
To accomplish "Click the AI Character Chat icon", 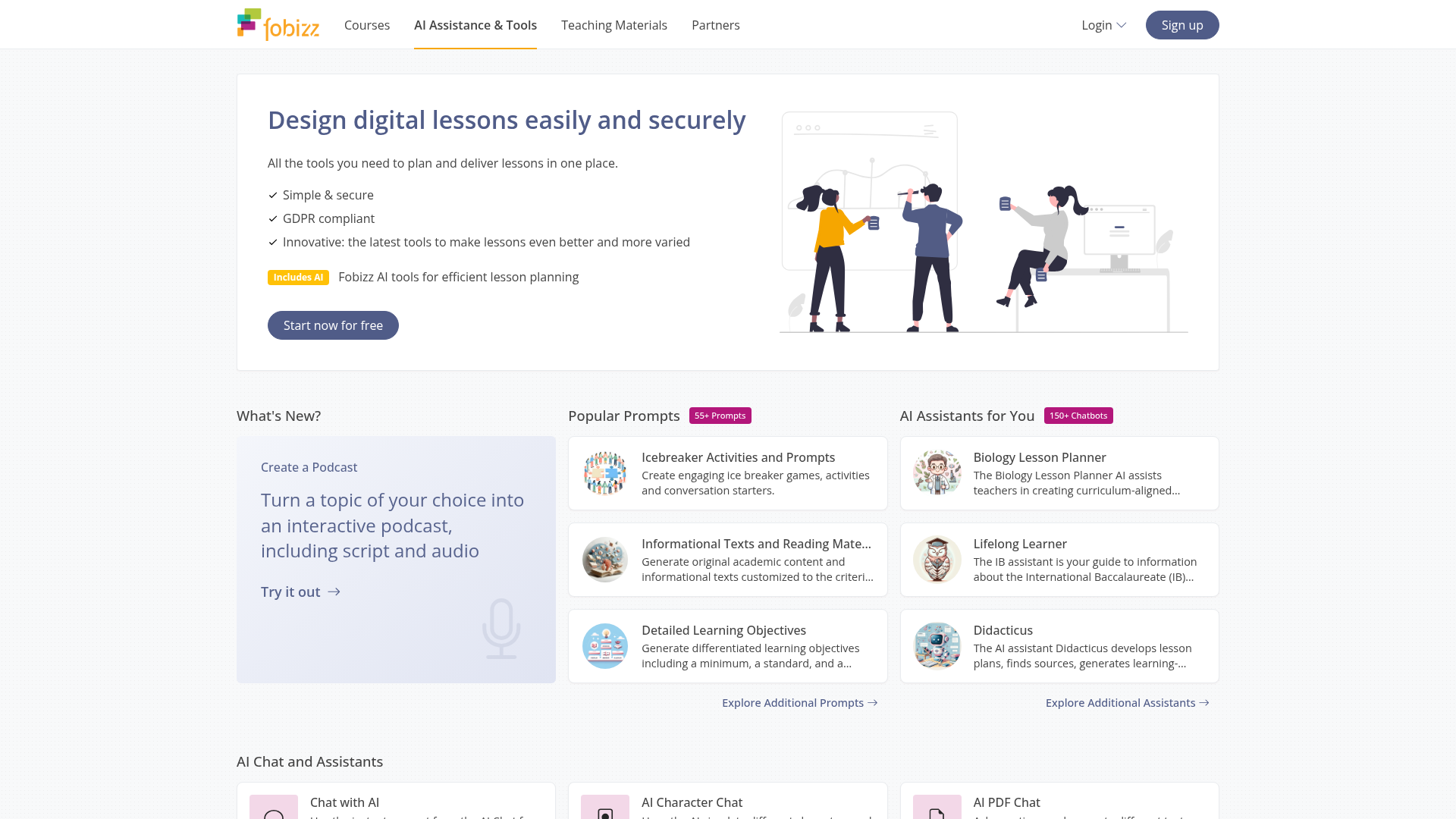I will [605, 807].
